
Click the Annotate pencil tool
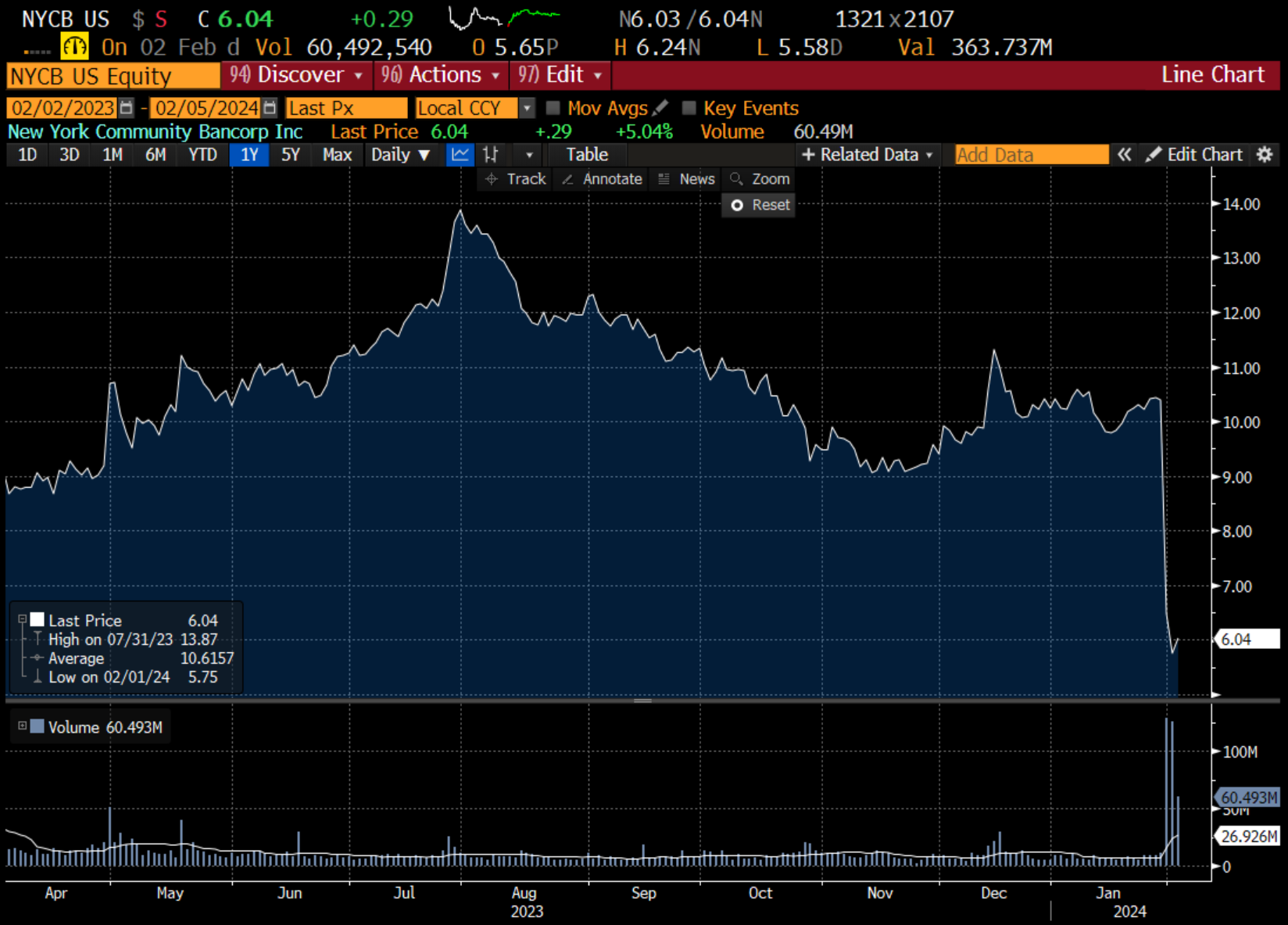[x=602, y=179]
